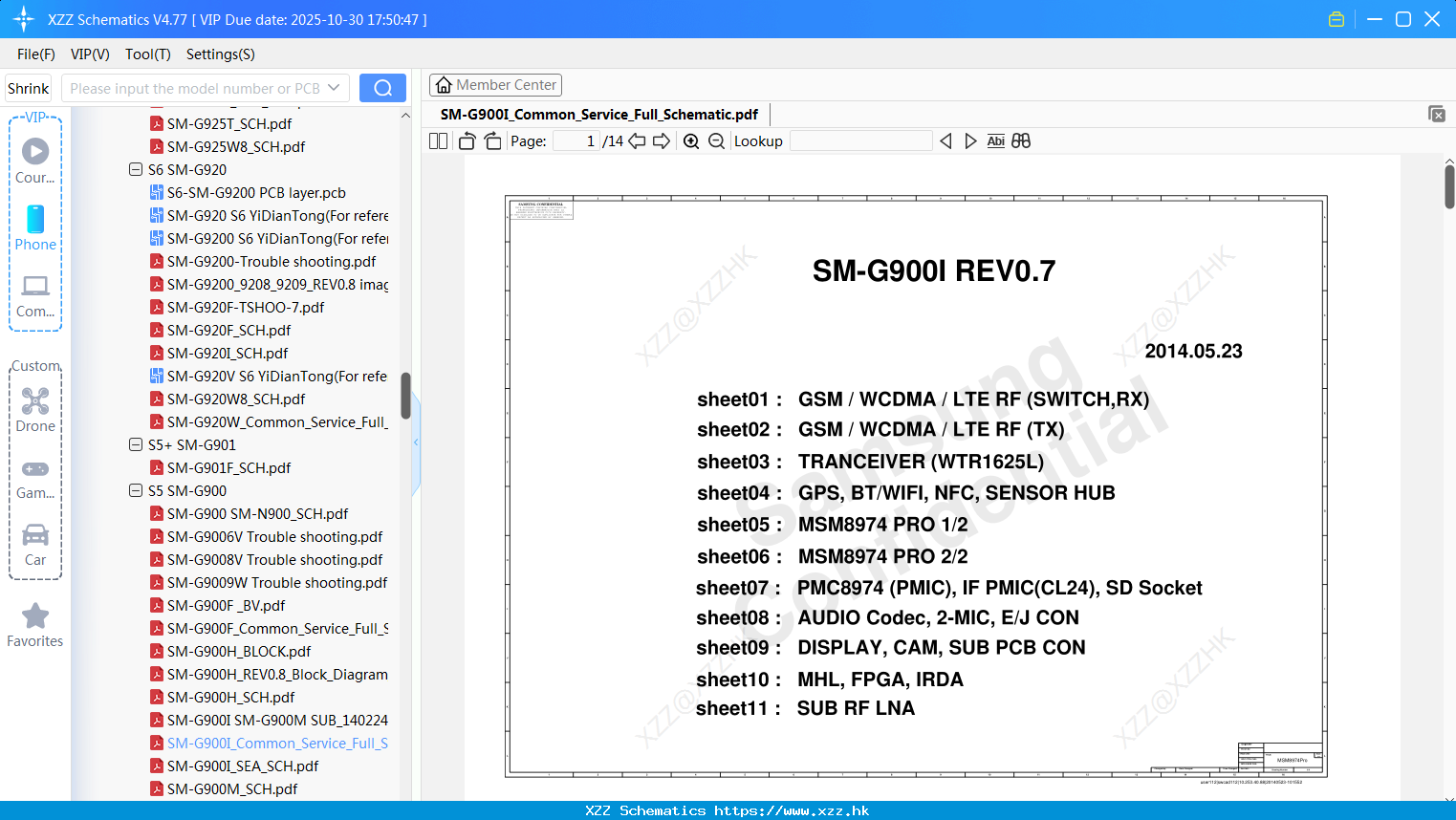The height and width of the screenshot is (820, 1456).
Task: Open SM-G900M_SCH.pdf
Action: click(232, 788)
